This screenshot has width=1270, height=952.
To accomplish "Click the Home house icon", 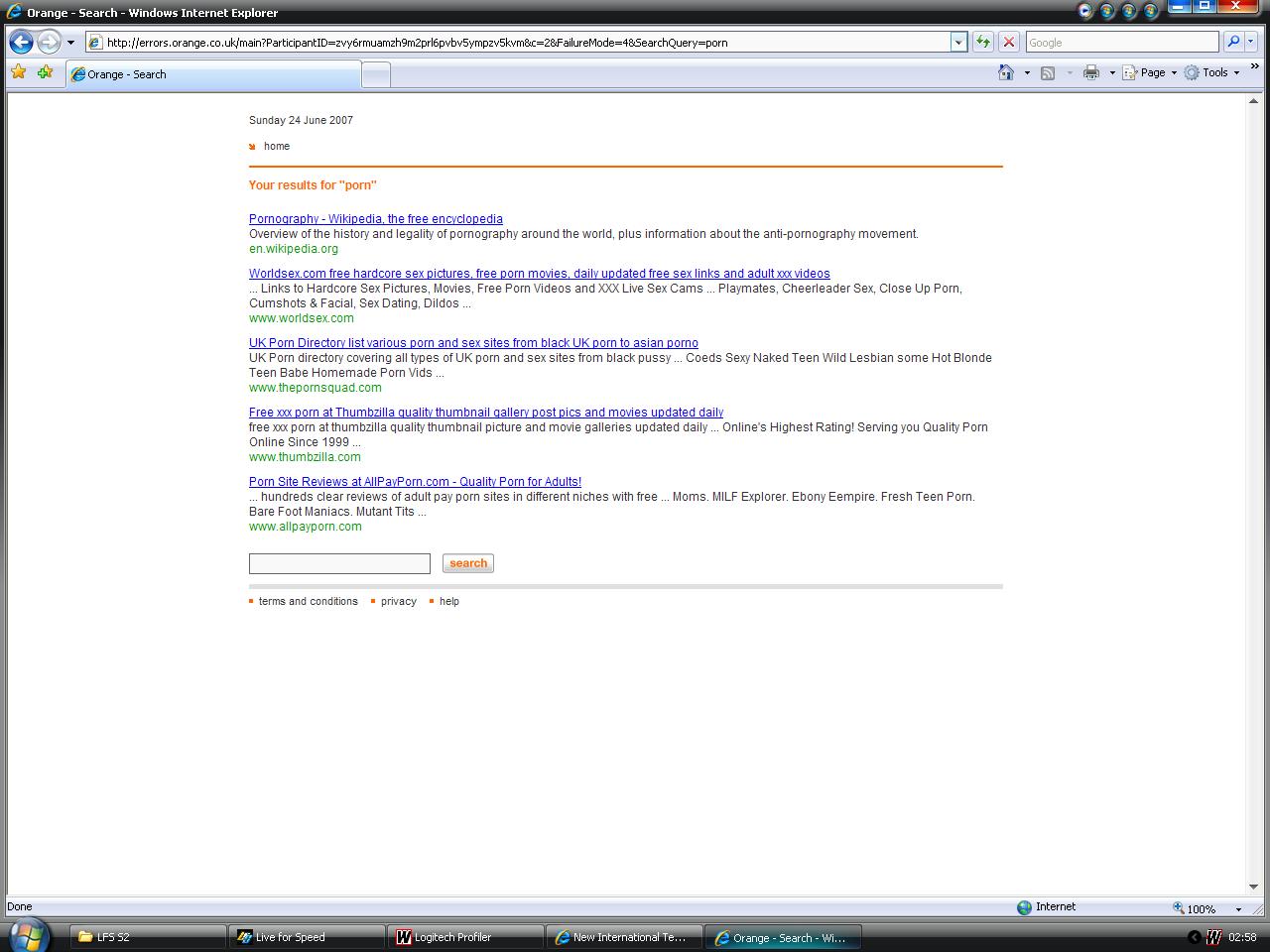I will pyautogui.click(x=1006, y=72).
